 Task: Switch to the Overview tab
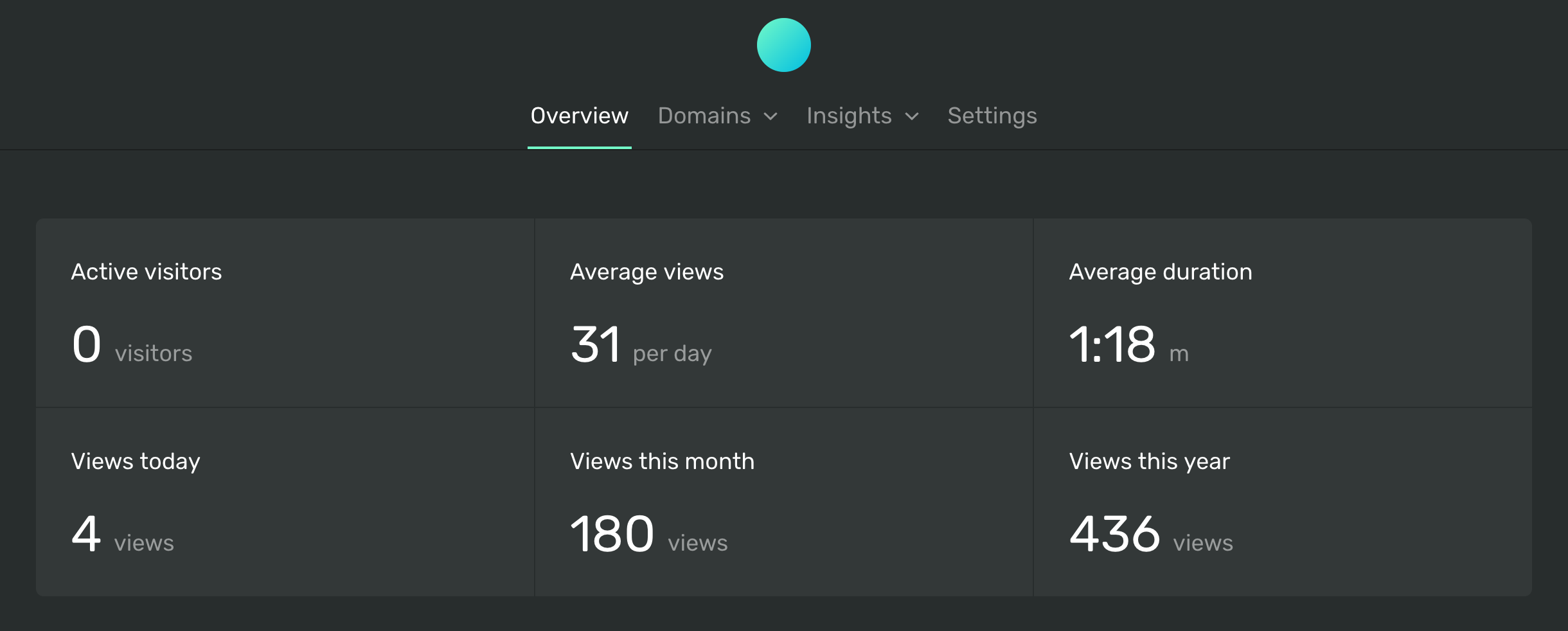tap(579, 116)
